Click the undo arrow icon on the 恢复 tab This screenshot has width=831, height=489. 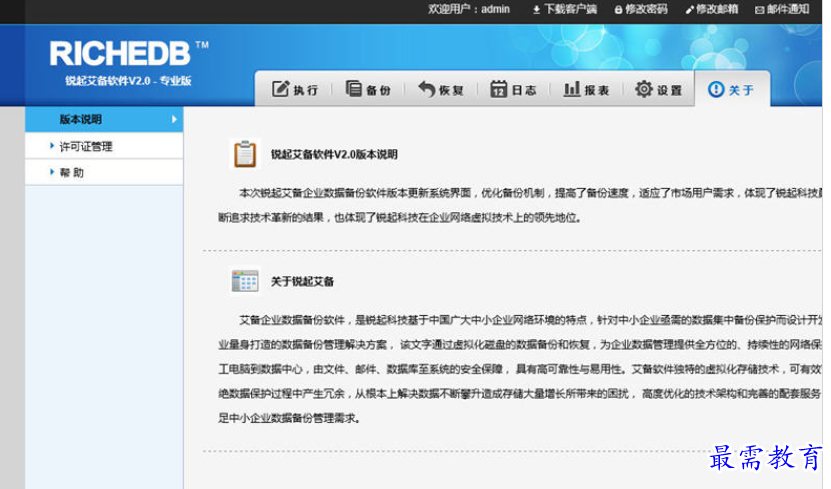pyautogui.click(x=427, y=88)
